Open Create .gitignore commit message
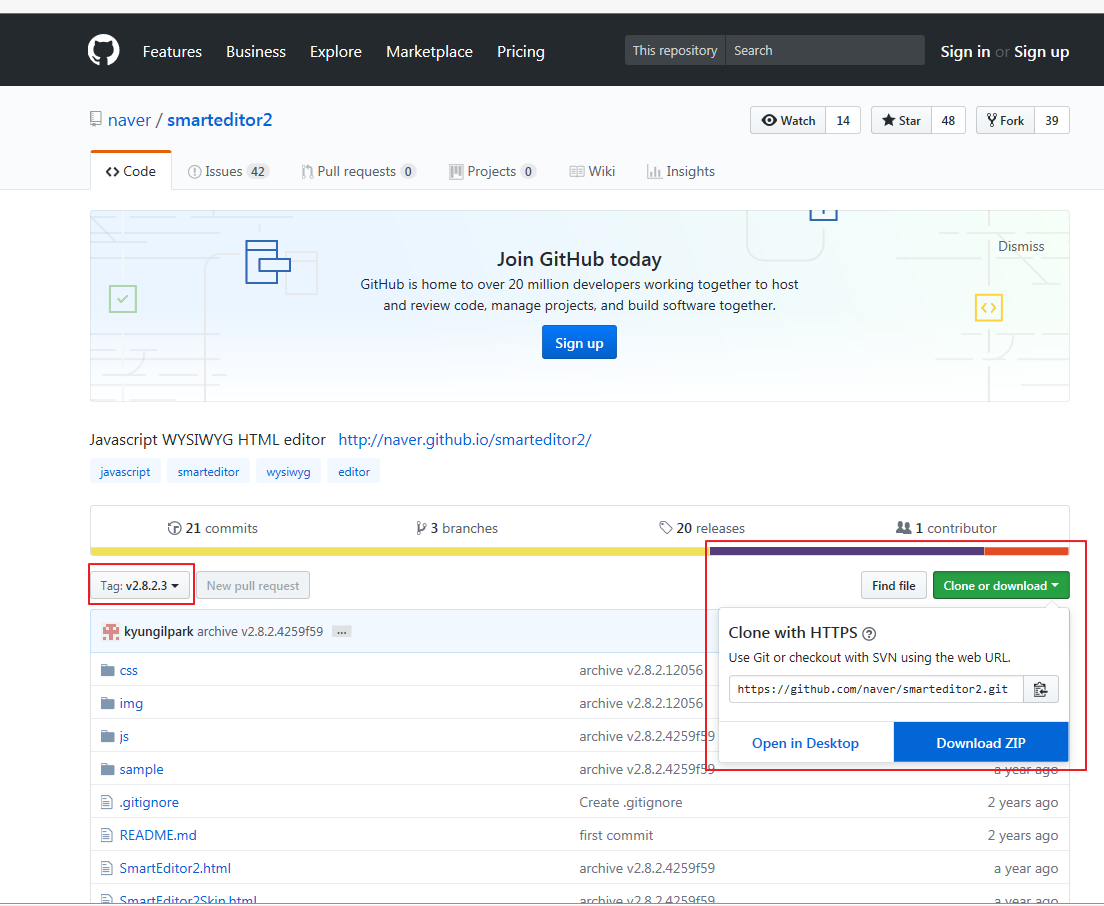Viewport: 1104px width, 906px height. coord(631,803)
